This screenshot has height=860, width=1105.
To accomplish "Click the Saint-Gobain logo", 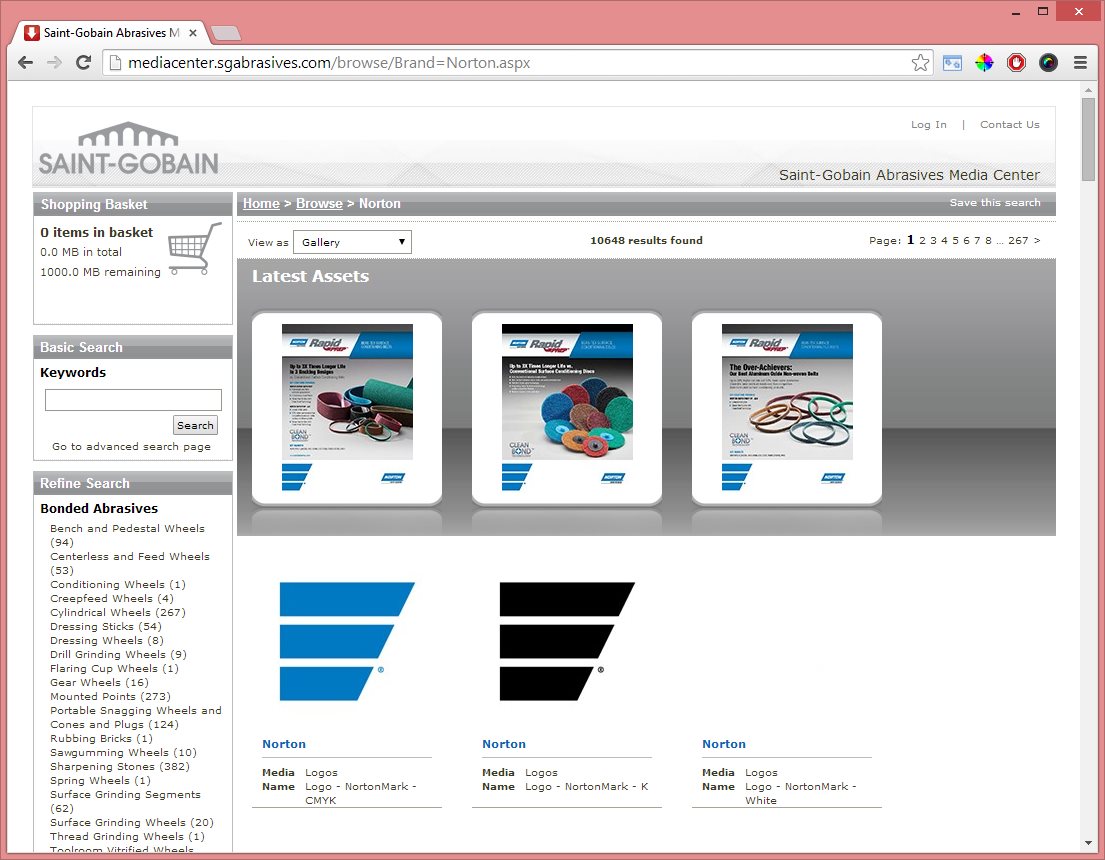I will (x=128, y=149).
